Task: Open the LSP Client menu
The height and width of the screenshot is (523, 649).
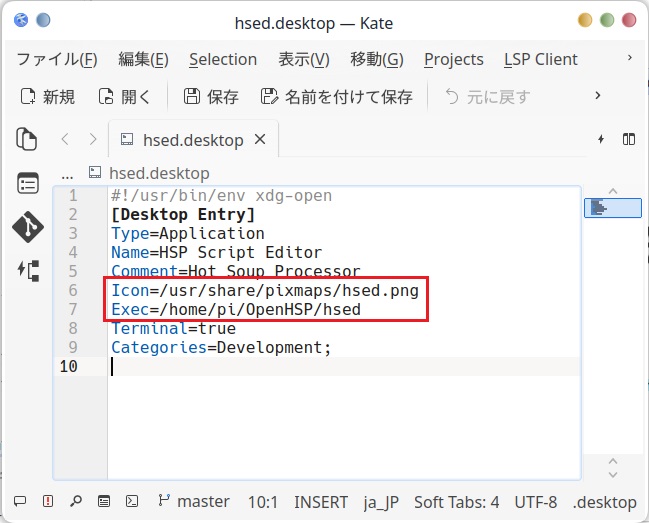Action: (541, 60)
